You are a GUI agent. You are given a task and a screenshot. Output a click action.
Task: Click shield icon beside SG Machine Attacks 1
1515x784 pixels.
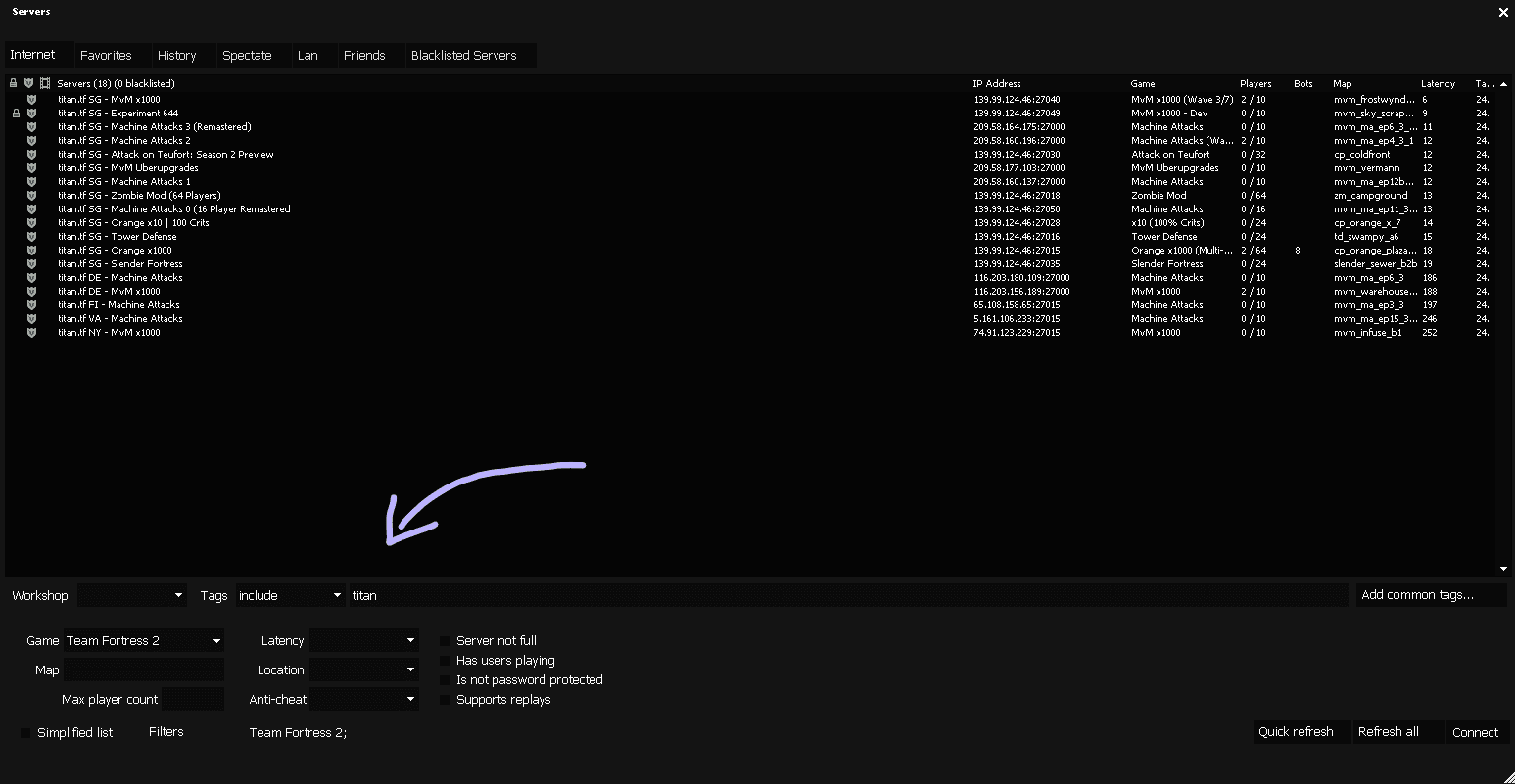tap(31, 182)
